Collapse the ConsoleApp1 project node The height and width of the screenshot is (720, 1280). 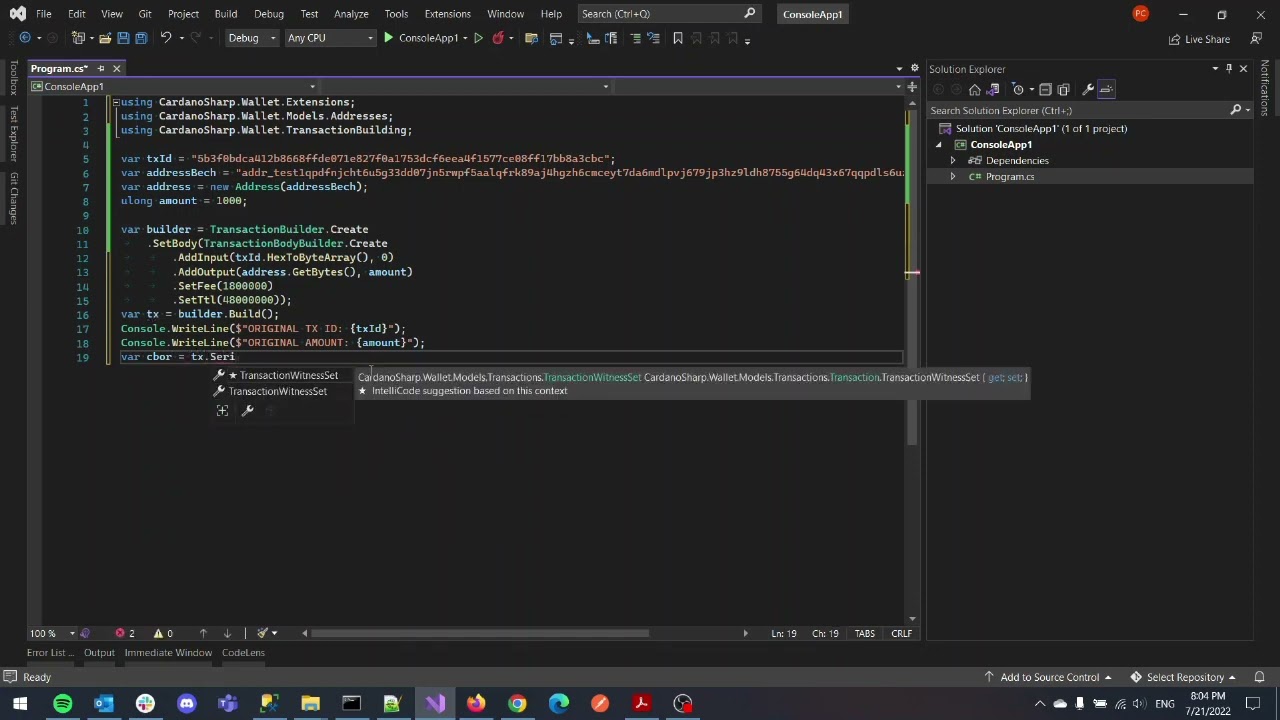(x=939, y=145)
